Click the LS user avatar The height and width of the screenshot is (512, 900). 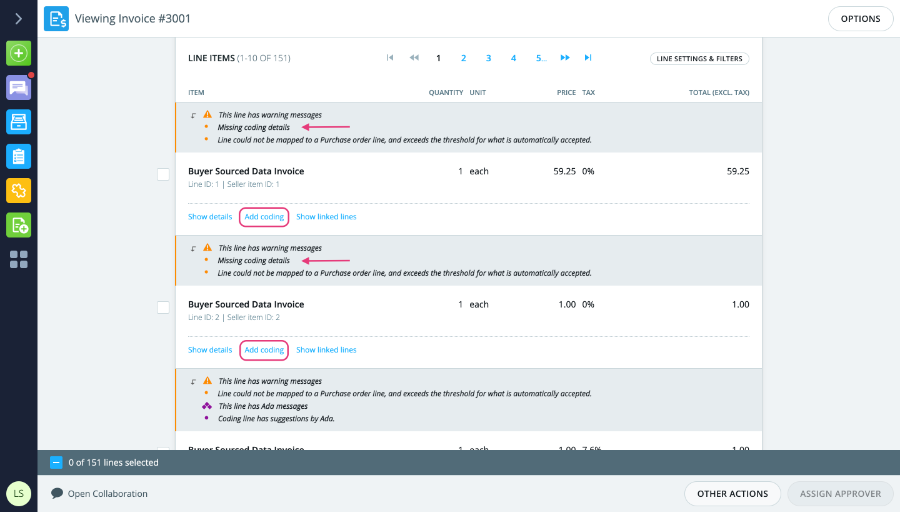pyautogui.click(x=18, y=494)
